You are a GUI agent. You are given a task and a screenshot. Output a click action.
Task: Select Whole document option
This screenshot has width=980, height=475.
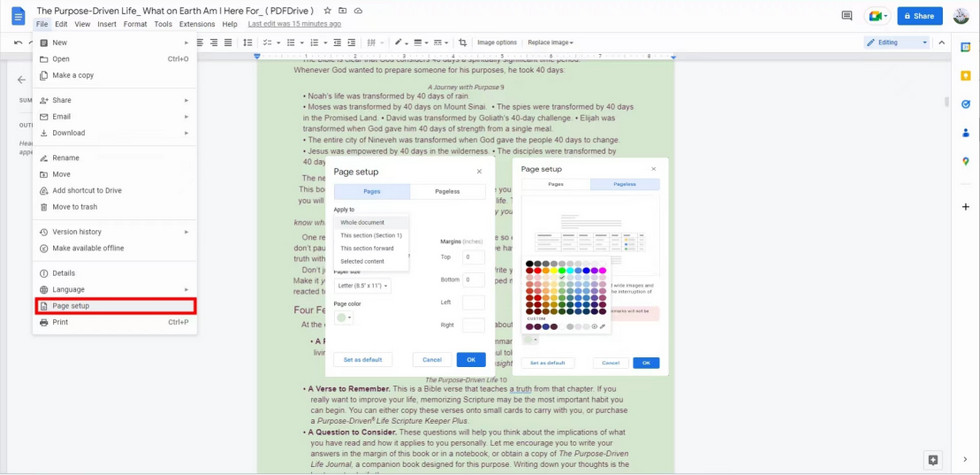pos(371,222)
